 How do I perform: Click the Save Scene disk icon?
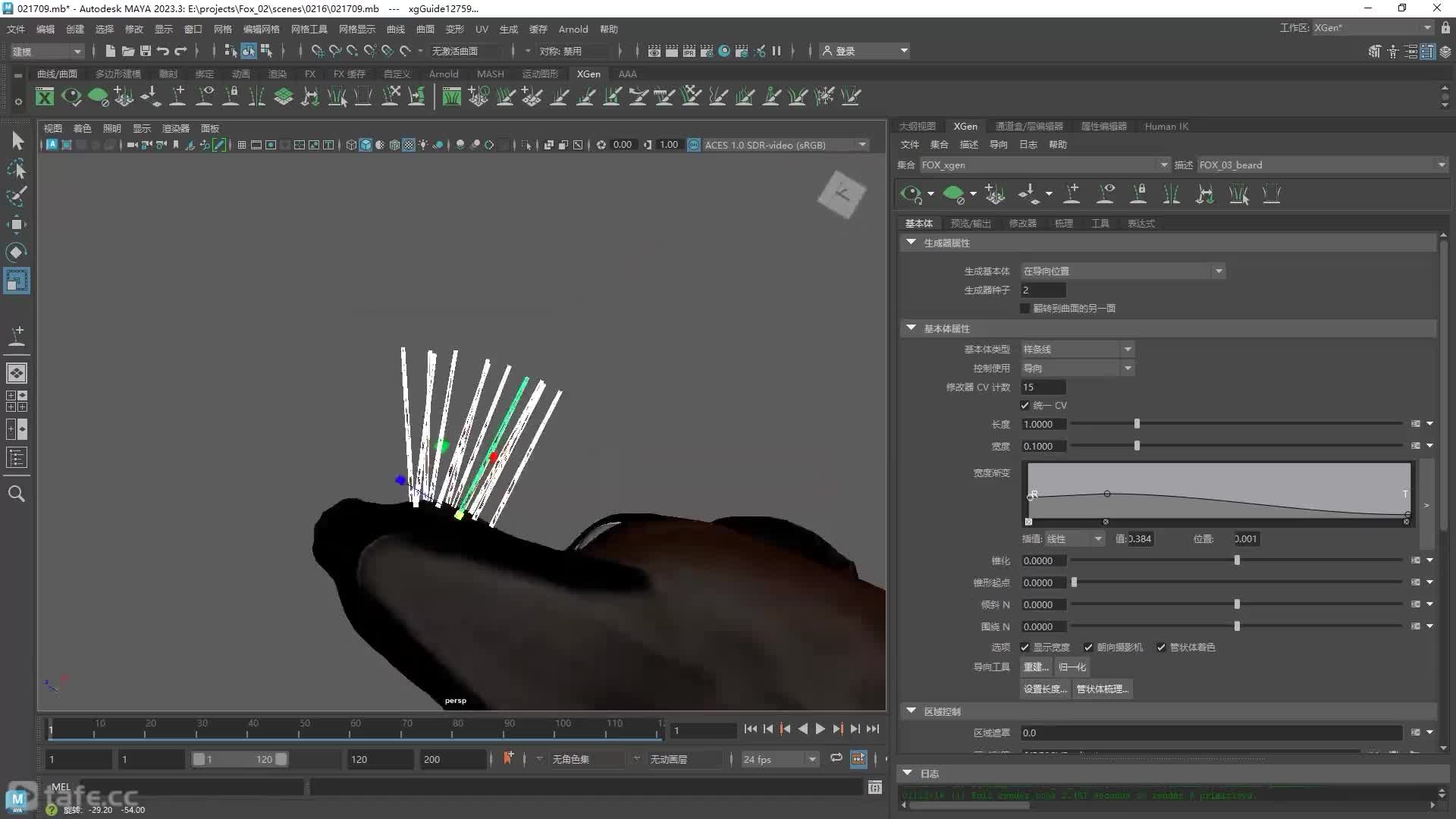[x=145, y=51]
